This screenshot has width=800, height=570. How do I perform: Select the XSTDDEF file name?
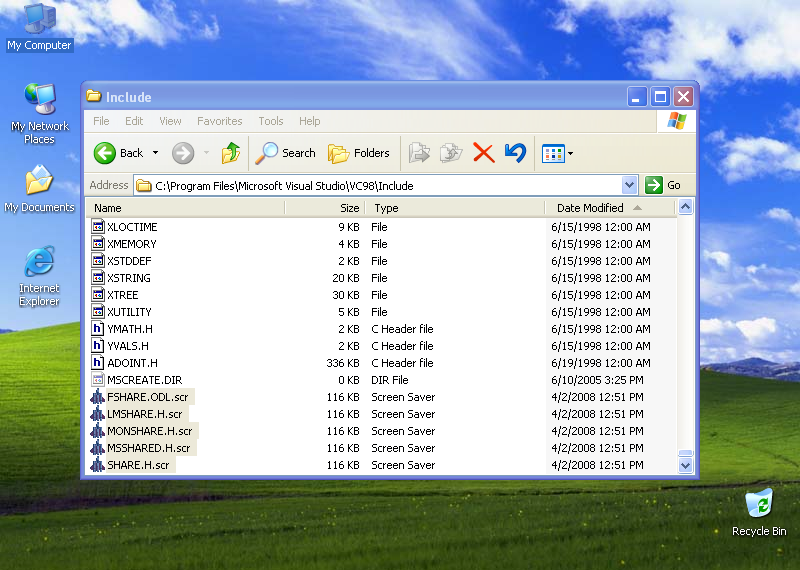coord(129,261)
